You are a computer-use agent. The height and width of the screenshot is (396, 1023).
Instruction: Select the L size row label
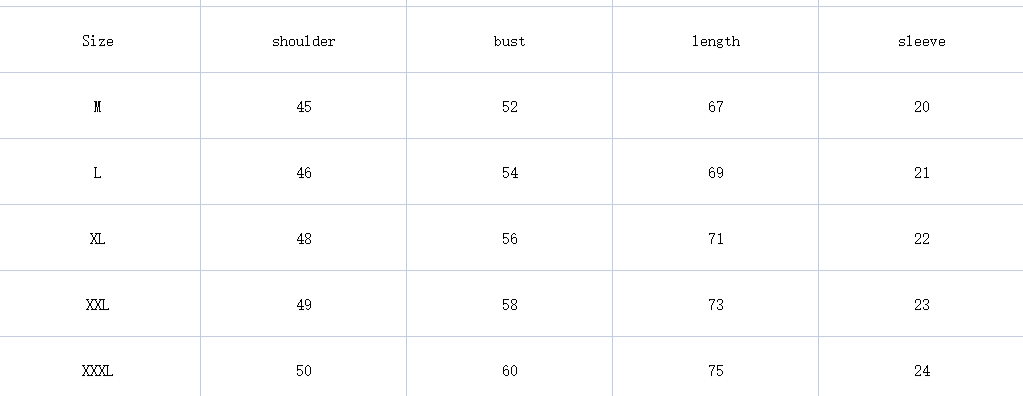pos(97,173)
